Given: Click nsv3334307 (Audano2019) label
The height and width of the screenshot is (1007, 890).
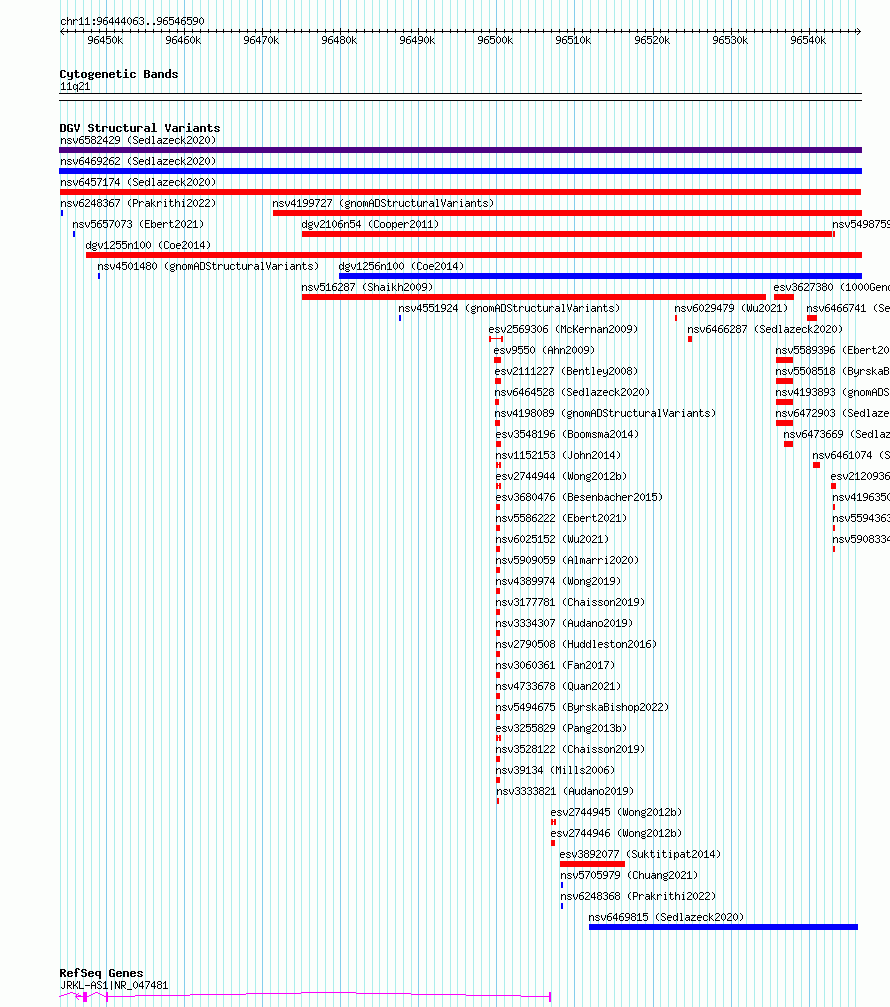Looking at the screenshot, I should pos(564,623).
